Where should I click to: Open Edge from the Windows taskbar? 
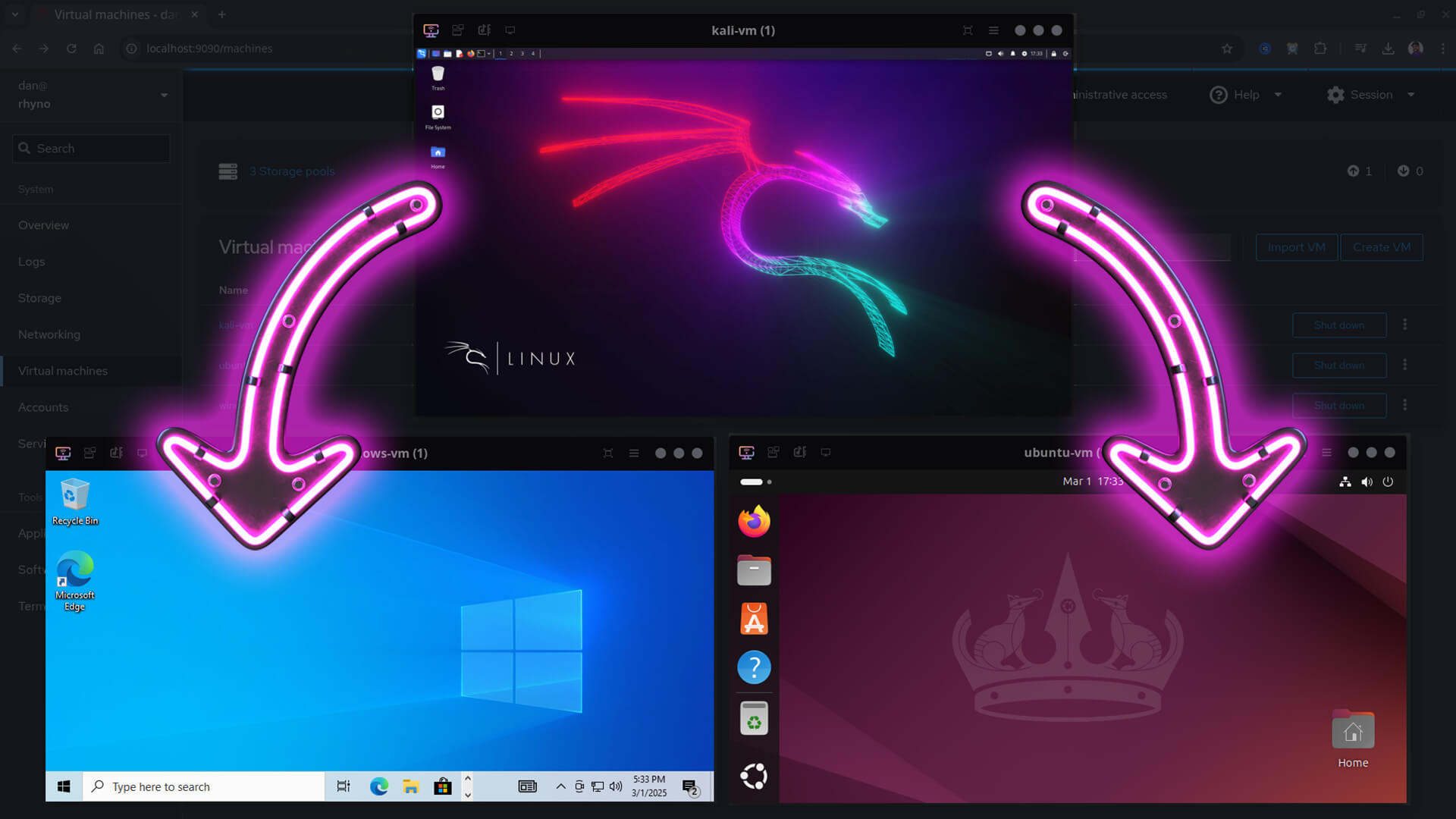pyautogui.click(x=379, y=786)
